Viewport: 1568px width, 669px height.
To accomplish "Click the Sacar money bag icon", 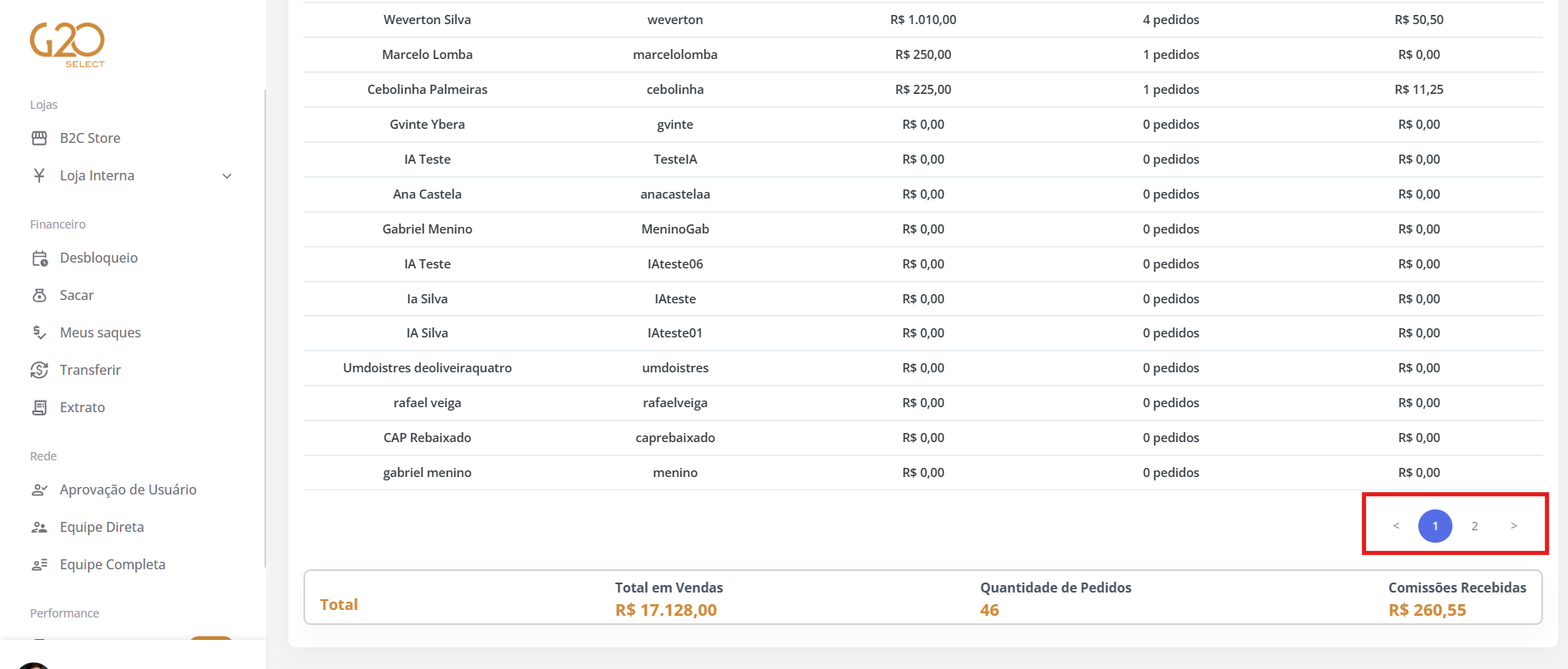I will point(39,296).
